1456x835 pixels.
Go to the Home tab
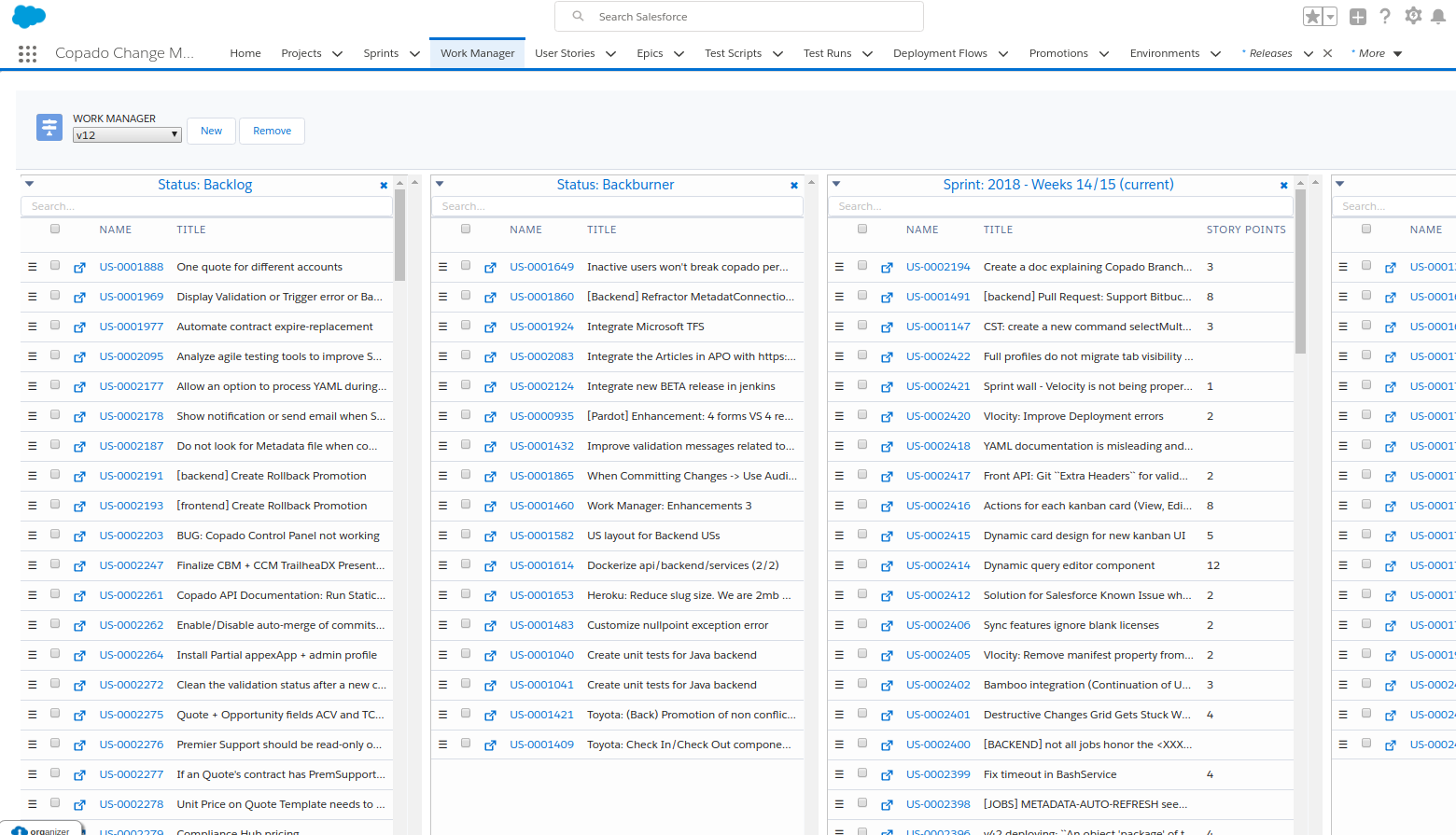pos(245,53)
